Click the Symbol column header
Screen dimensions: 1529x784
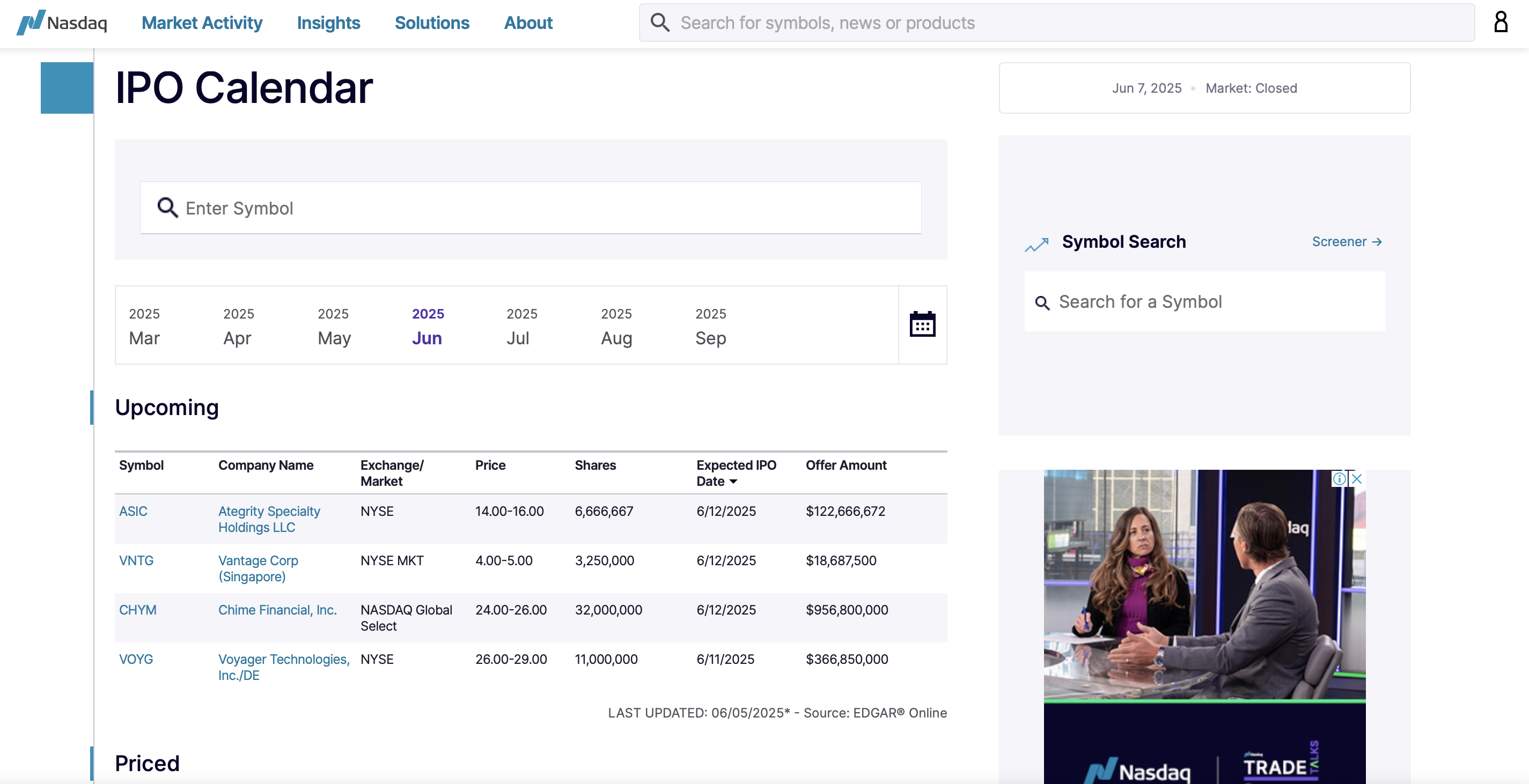(141, 465)
